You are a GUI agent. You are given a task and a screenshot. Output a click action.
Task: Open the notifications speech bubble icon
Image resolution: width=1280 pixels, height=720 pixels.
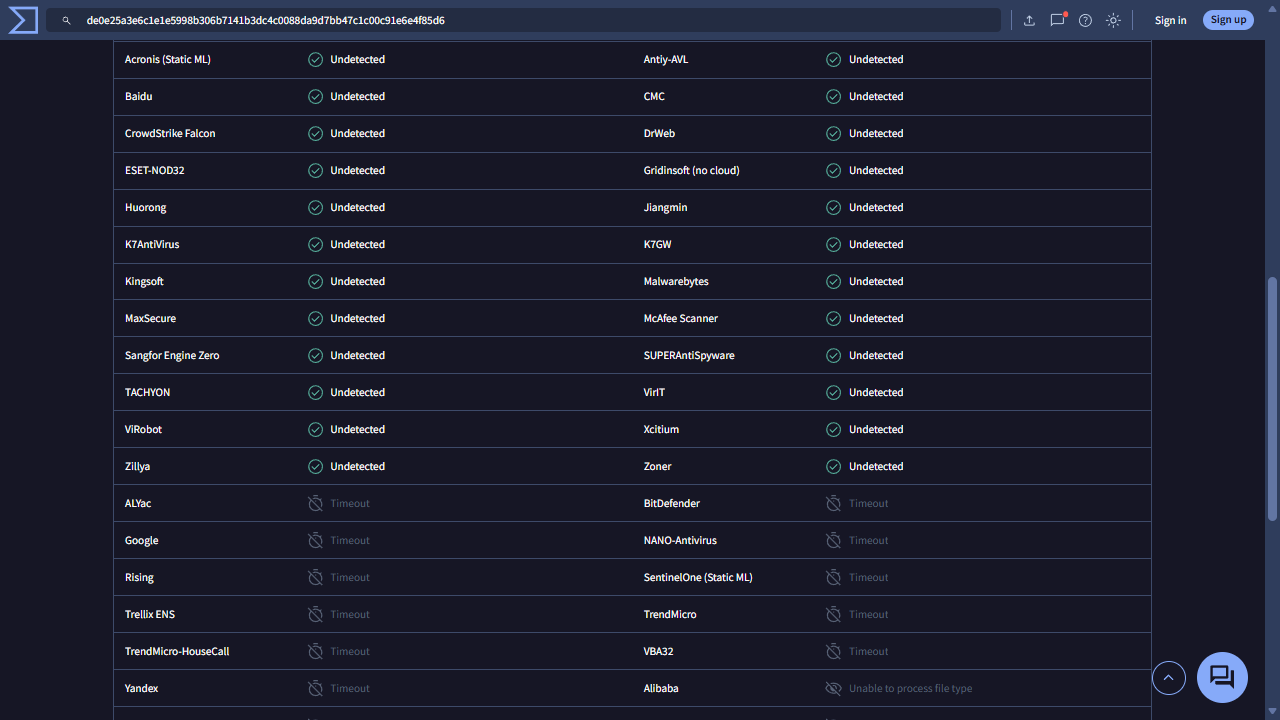1057,20
